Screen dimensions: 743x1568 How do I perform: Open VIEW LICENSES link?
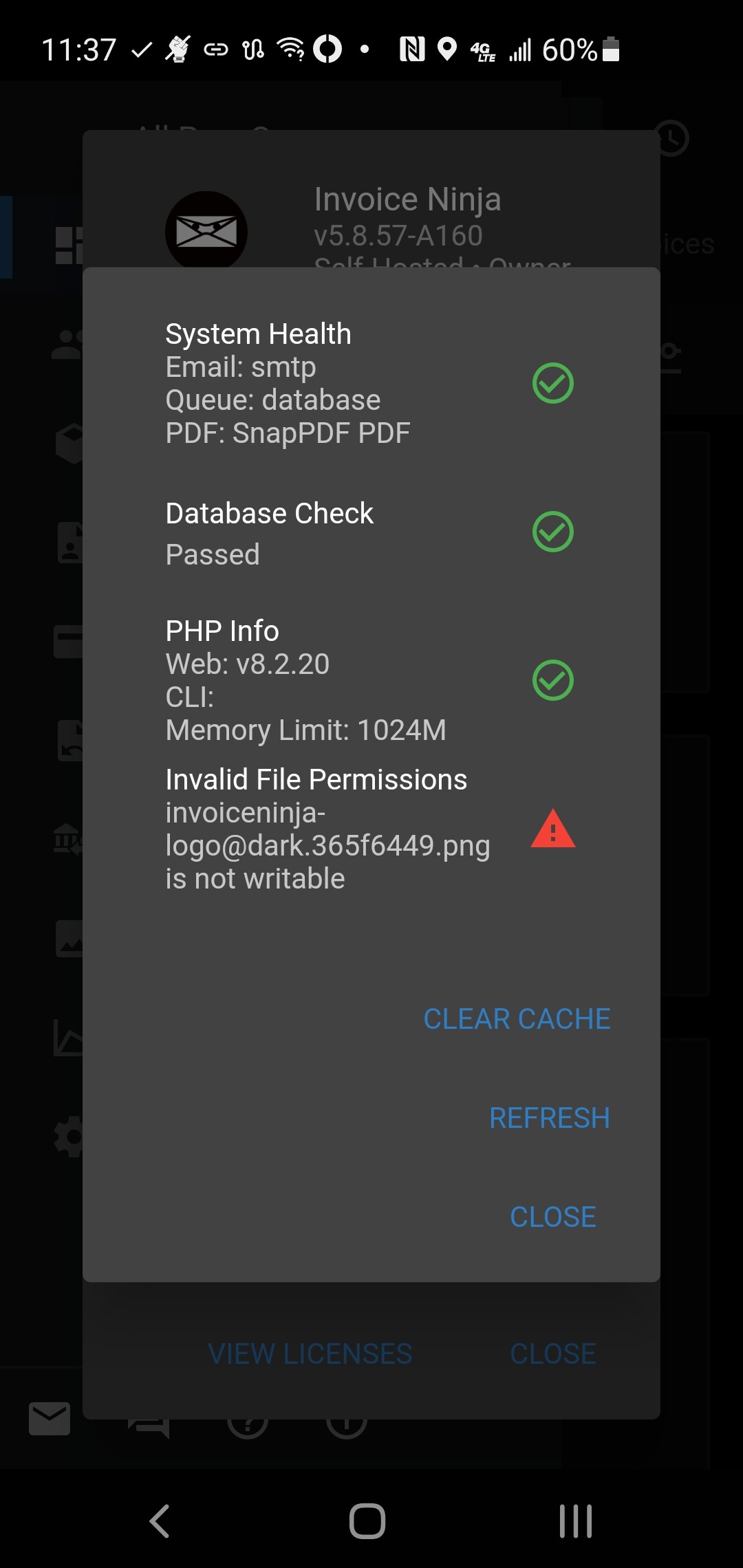pyautogui.click(x=310, y=1353)
